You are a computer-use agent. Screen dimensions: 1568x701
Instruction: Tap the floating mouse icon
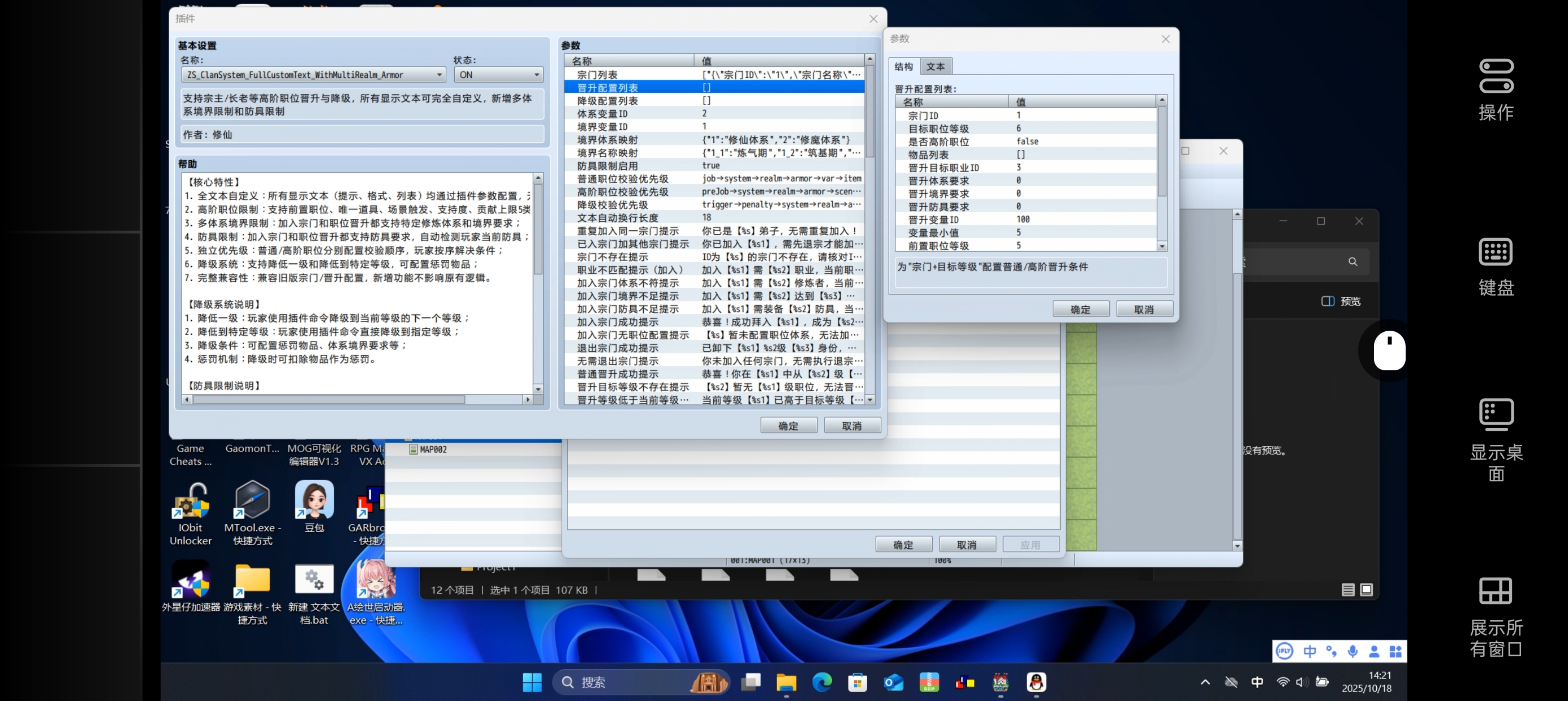pos(1389,350)
